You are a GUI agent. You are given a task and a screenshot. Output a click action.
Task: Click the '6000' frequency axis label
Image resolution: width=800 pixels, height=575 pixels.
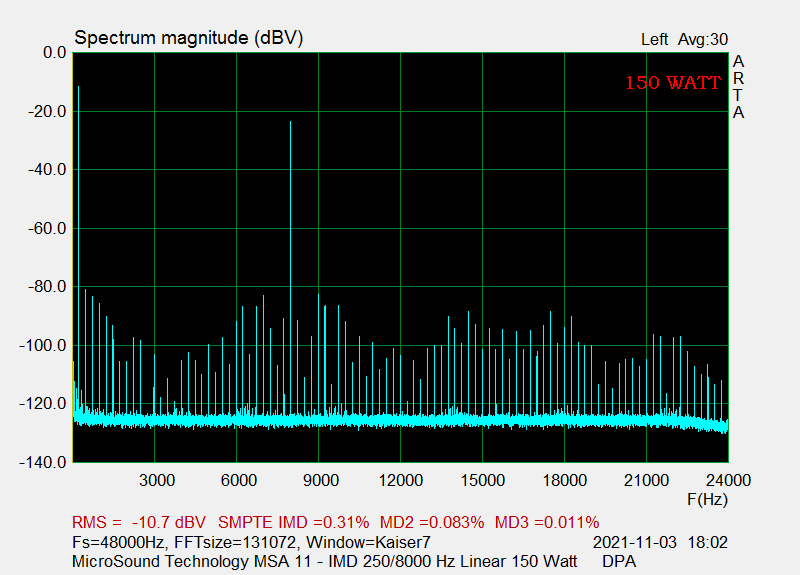click(x=238, y=480)
